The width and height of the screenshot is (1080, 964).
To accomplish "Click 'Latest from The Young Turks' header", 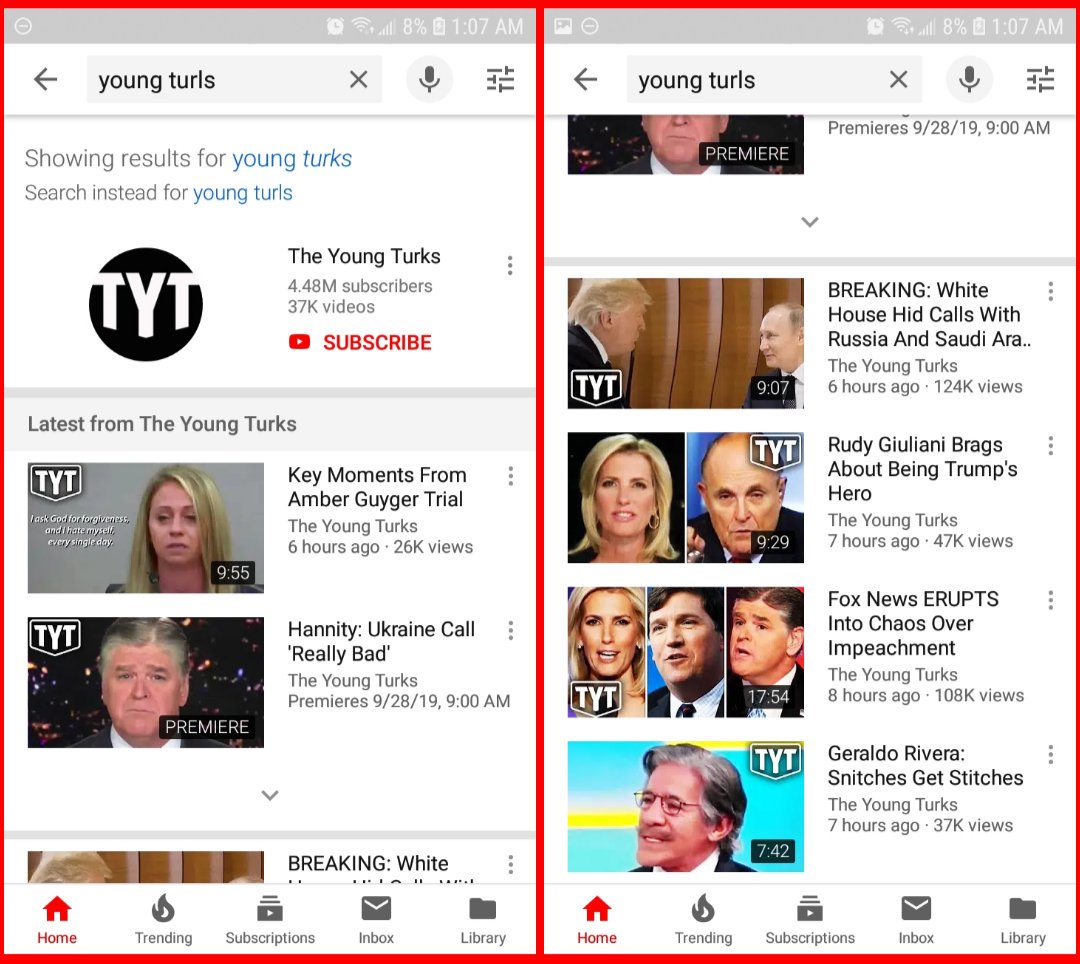I will 162,424.
